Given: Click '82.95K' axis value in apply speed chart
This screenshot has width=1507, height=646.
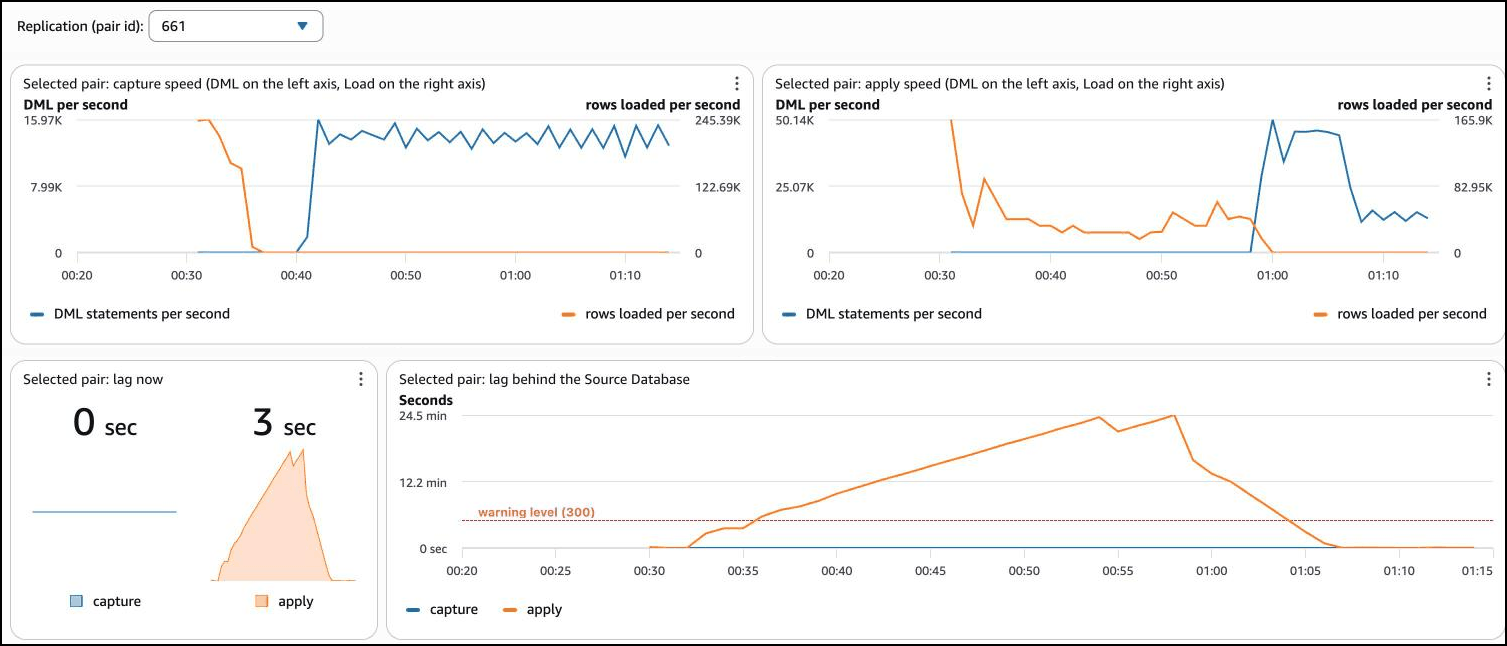Looking at the screenshot, I should pos(1472,187).
